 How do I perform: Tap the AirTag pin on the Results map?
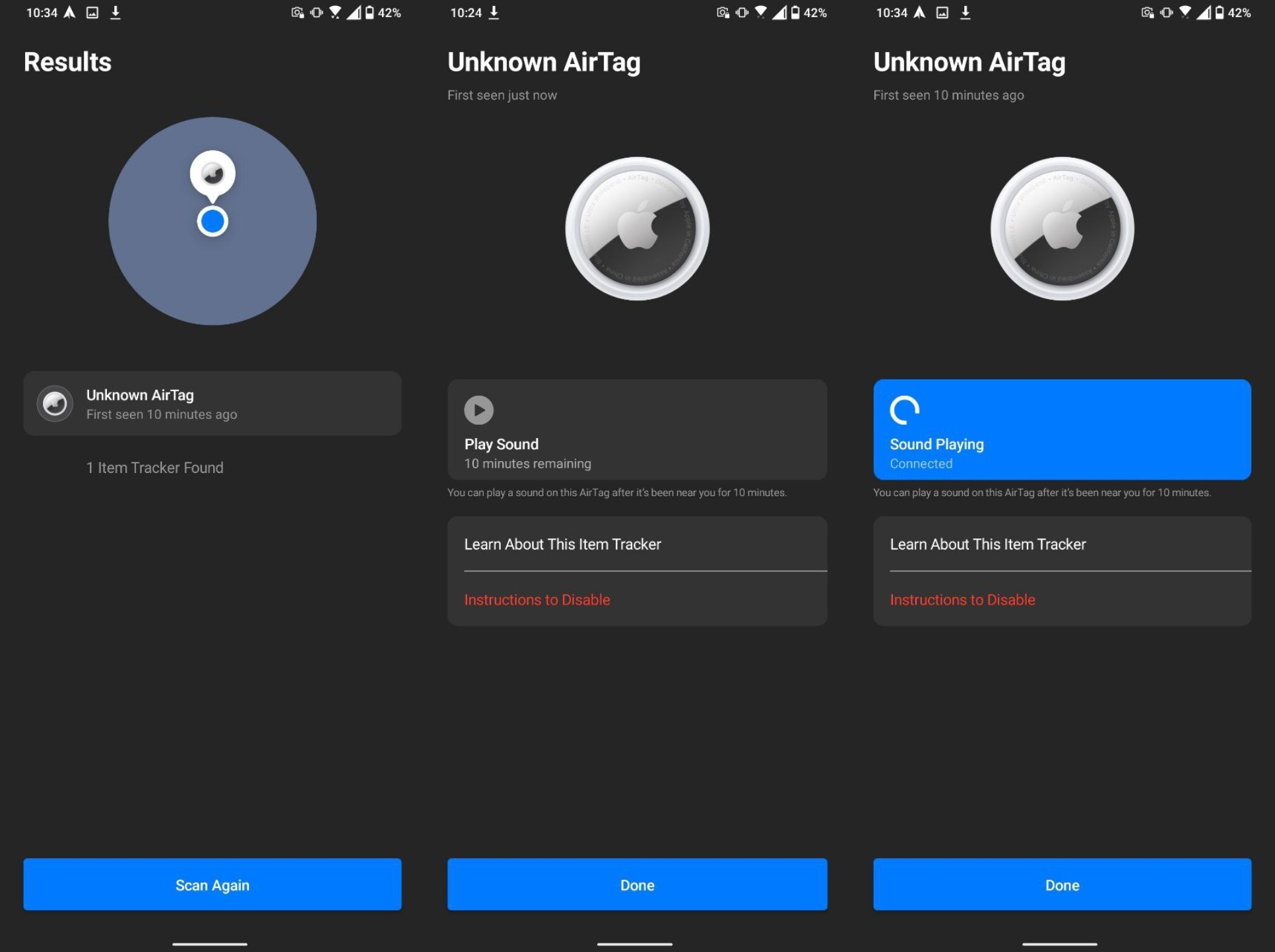click(x=212, y=175)
